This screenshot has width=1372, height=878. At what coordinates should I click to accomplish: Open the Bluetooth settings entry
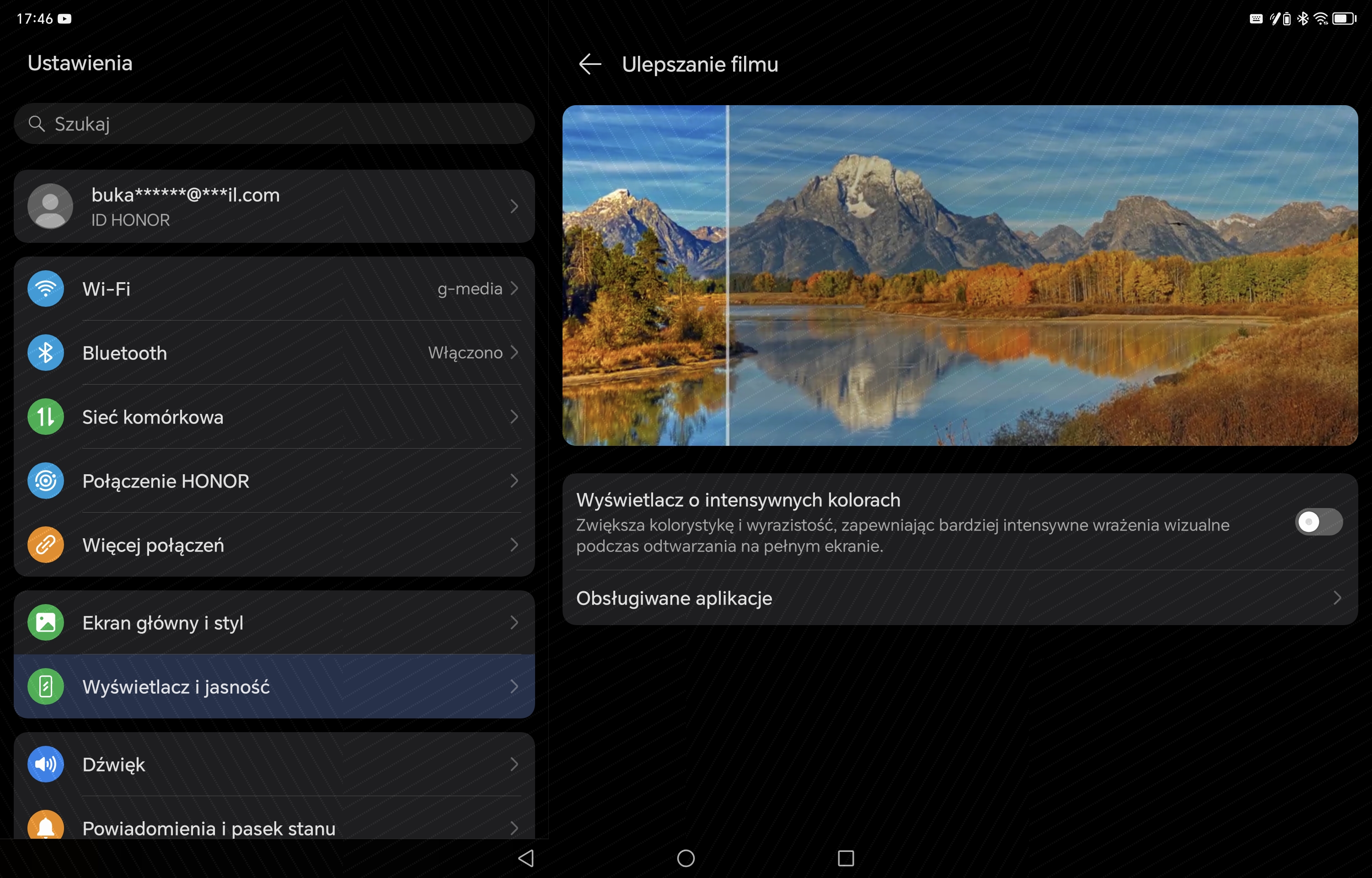(274, 352)
